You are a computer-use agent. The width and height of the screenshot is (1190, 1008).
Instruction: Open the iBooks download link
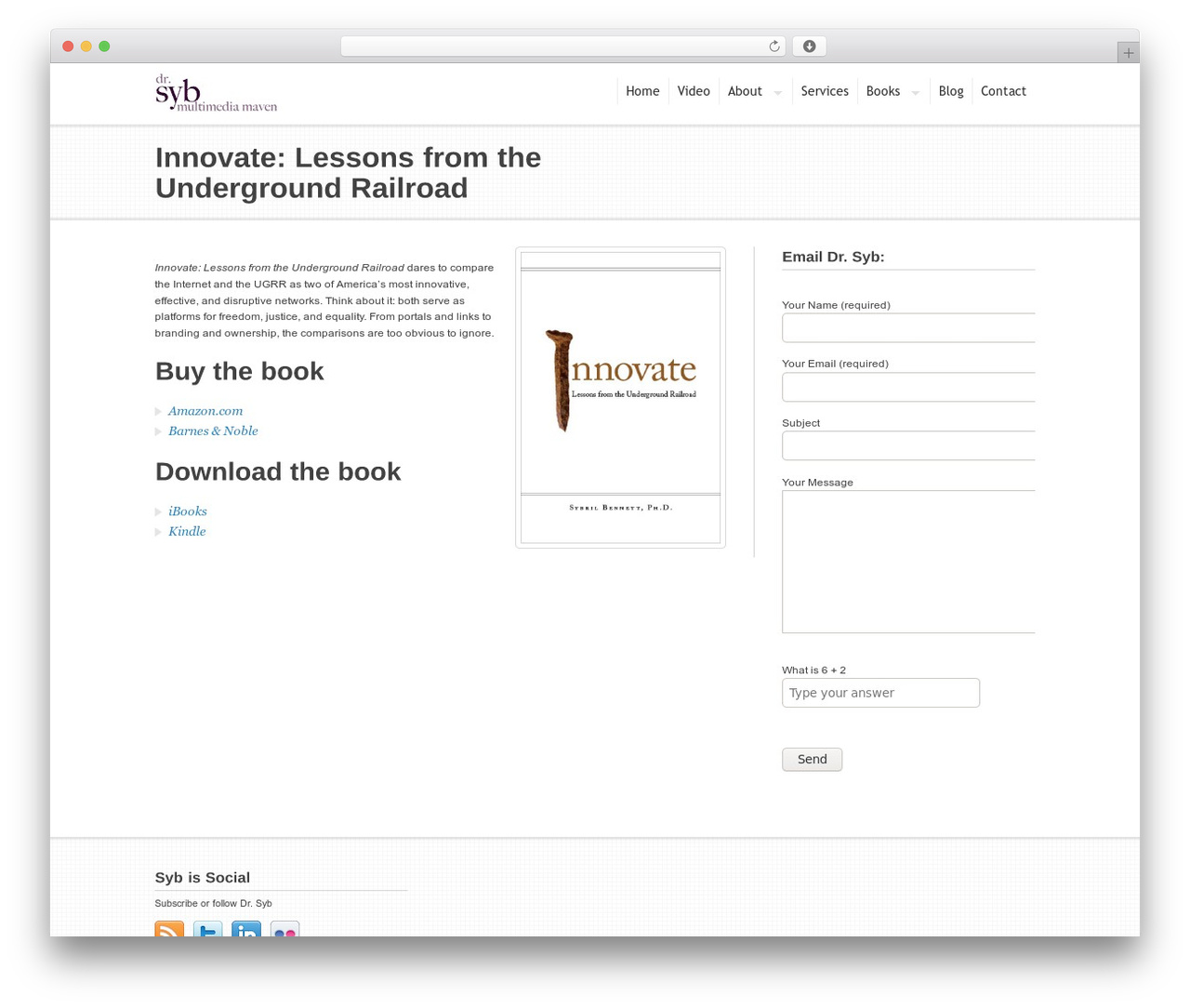pyautogui.click(x=188, y=511)
